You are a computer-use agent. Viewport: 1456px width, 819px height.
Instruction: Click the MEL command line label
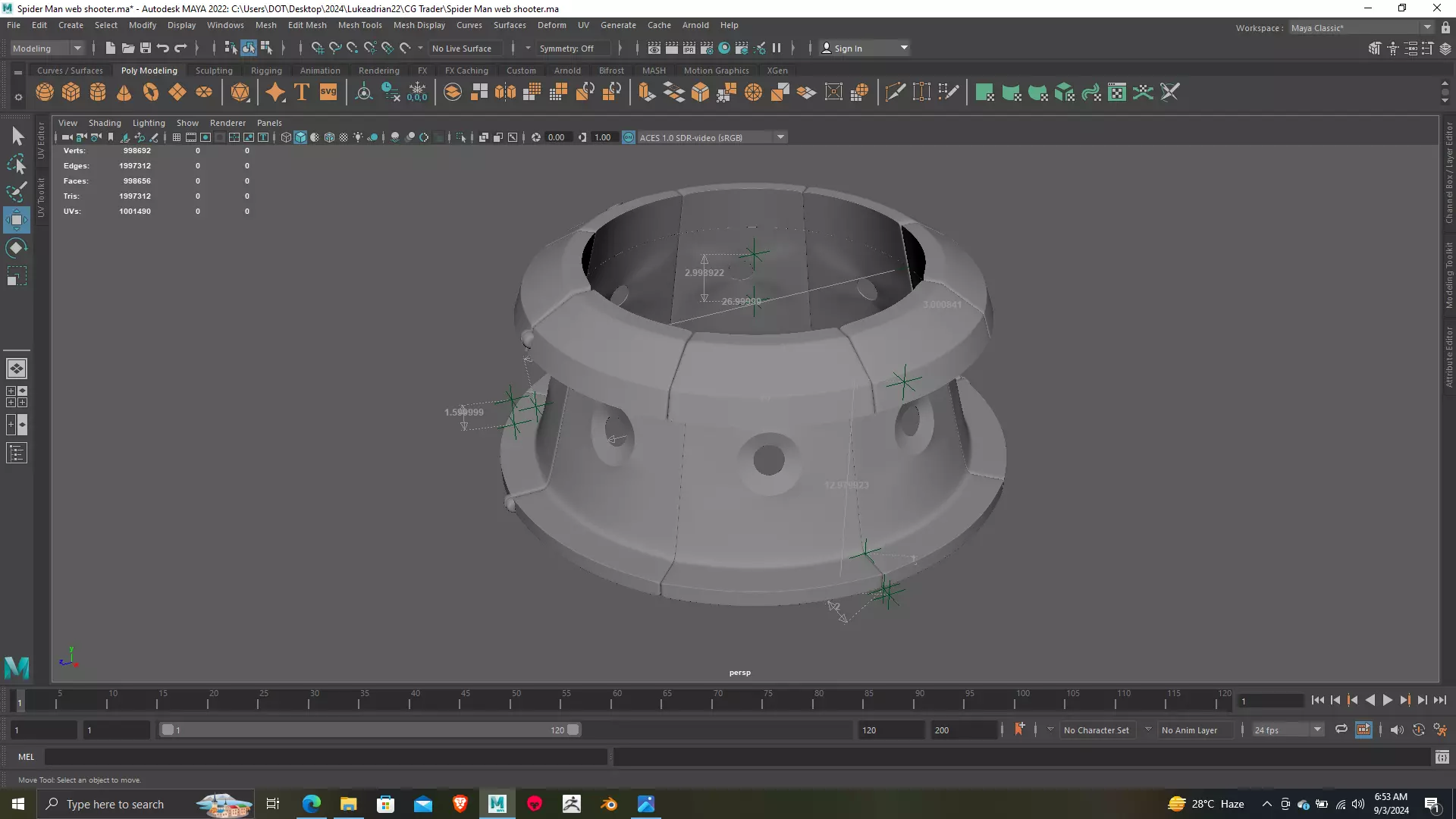point(27,757)
